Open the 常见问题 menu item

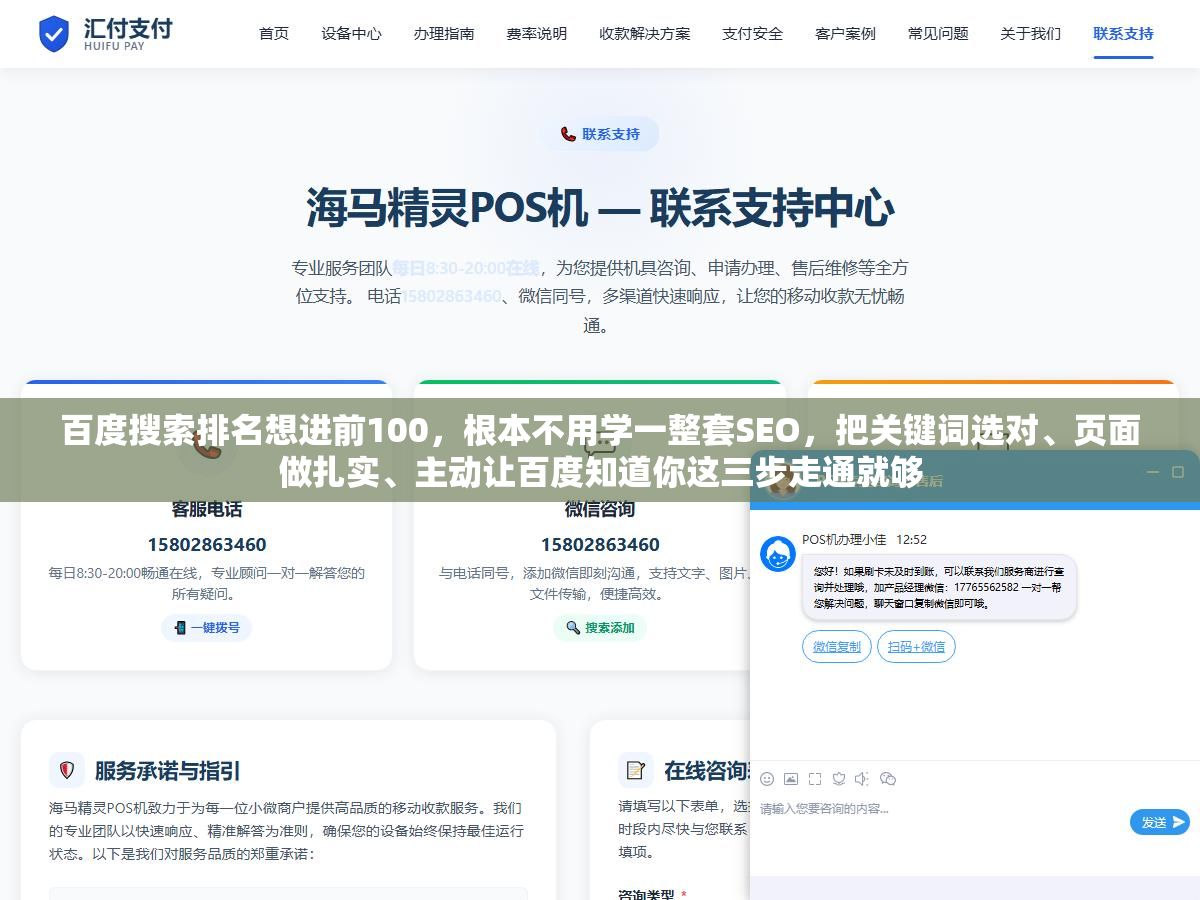(x=938, y=33)
